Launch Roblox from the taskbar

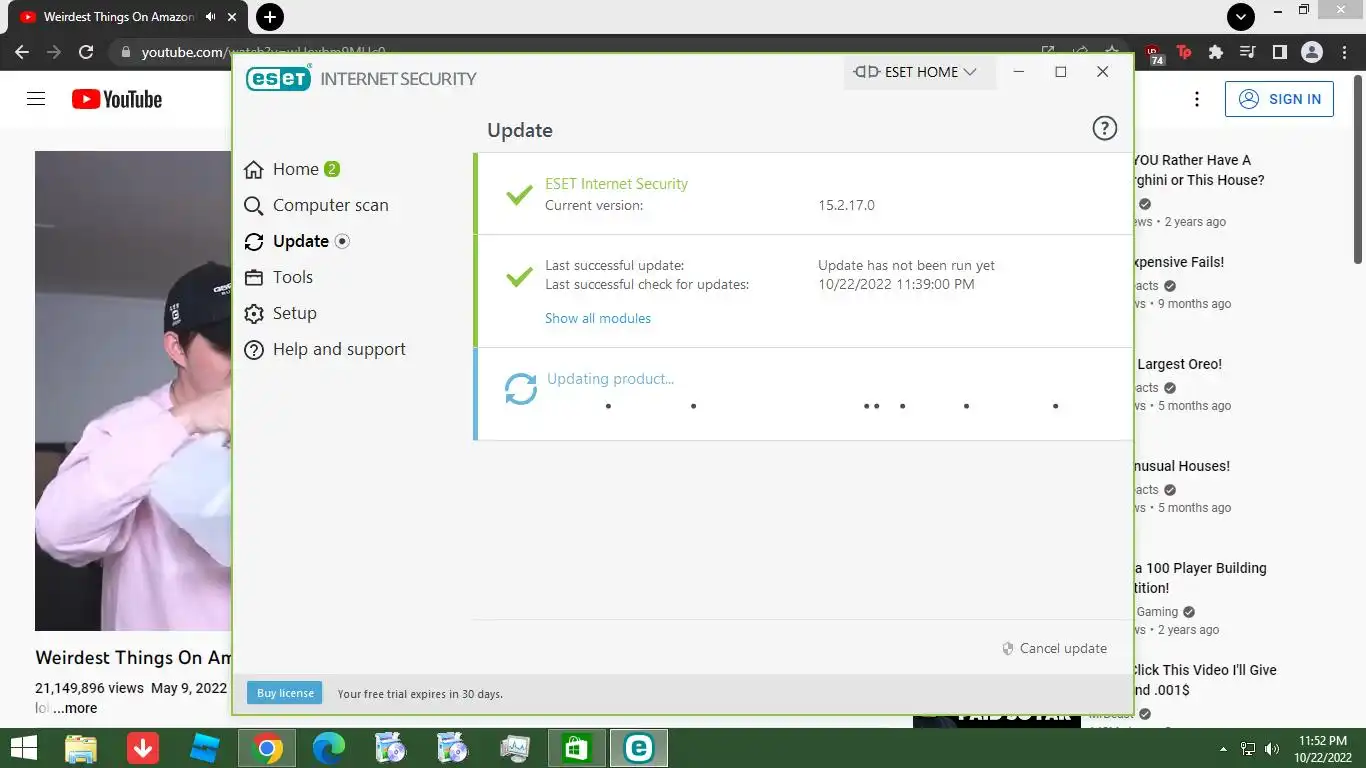[205, 748]
